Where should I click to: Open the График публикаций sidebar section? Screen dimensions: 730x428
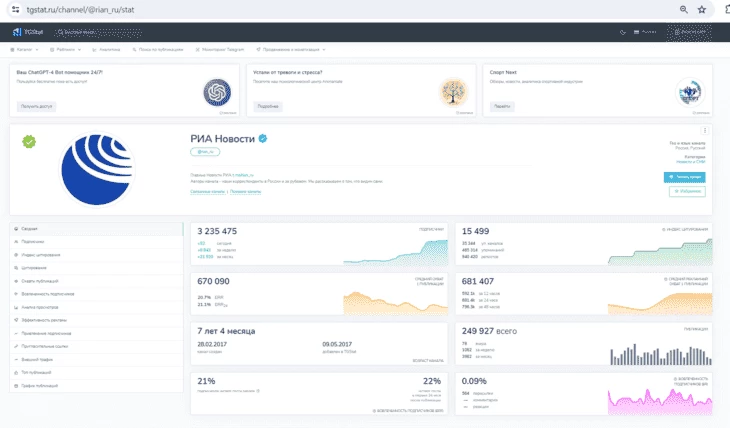[x=96, y=386]
